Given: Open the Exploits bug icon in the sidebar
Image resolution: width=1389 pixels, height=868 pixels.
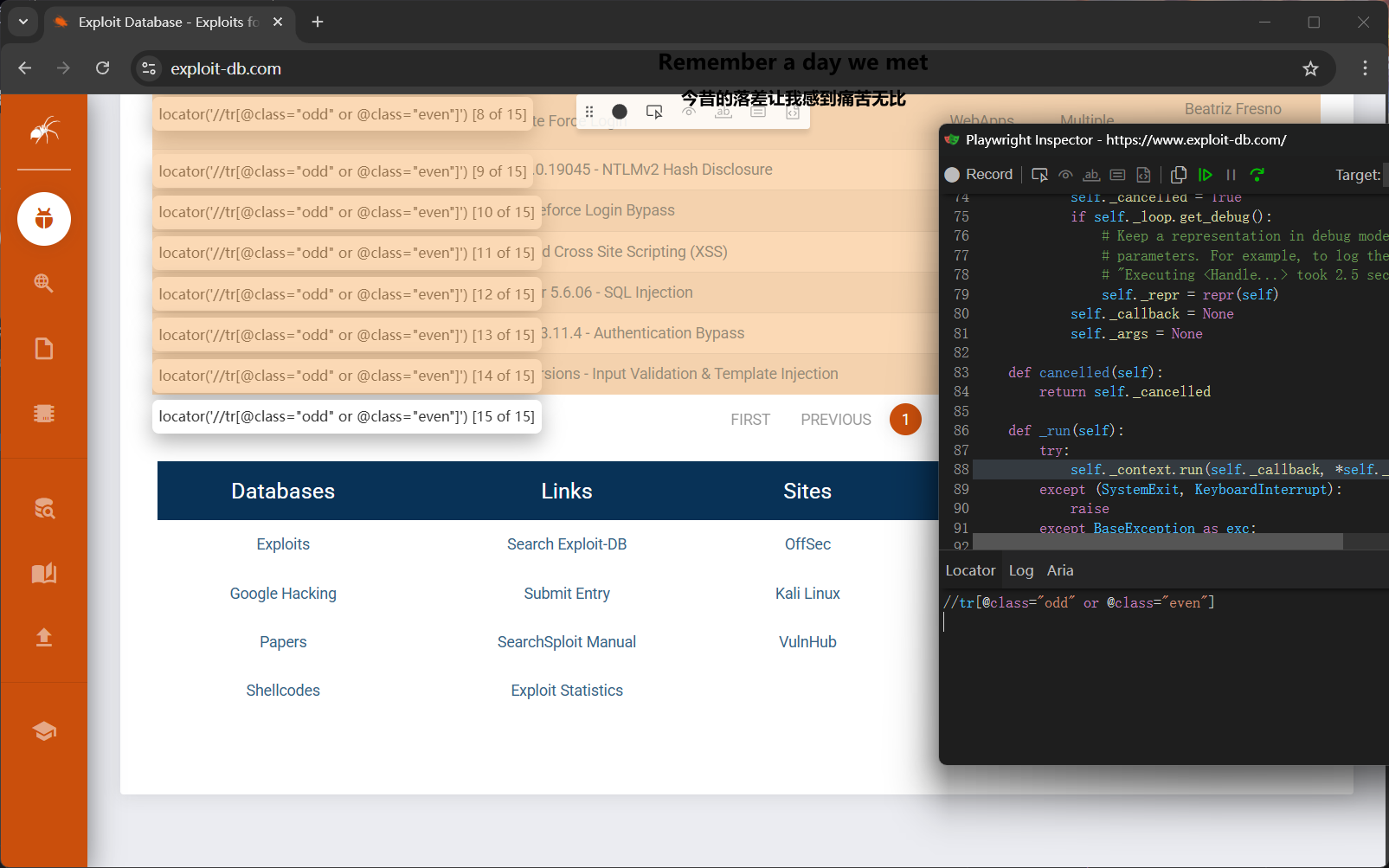Looking at the screenshot, I should tap(44, 219).
